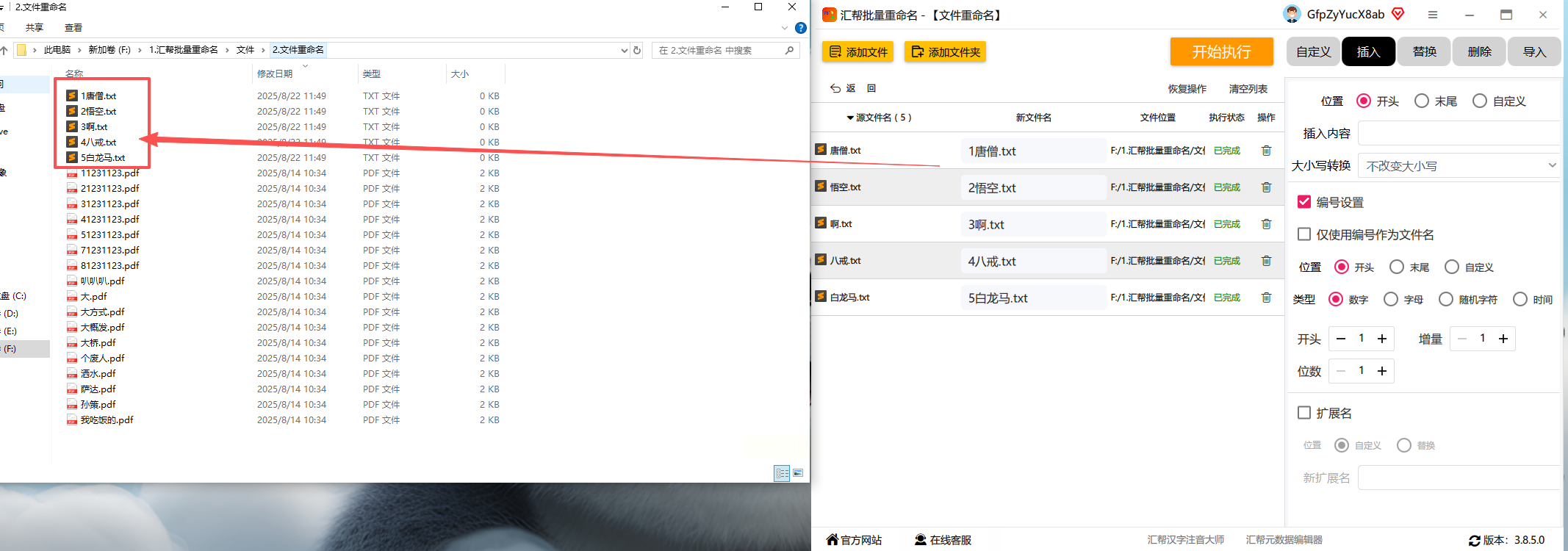Increase the 开头 starting number with plus
Viewport: 1568px width, 551px height.
(x=1382, y=339)
